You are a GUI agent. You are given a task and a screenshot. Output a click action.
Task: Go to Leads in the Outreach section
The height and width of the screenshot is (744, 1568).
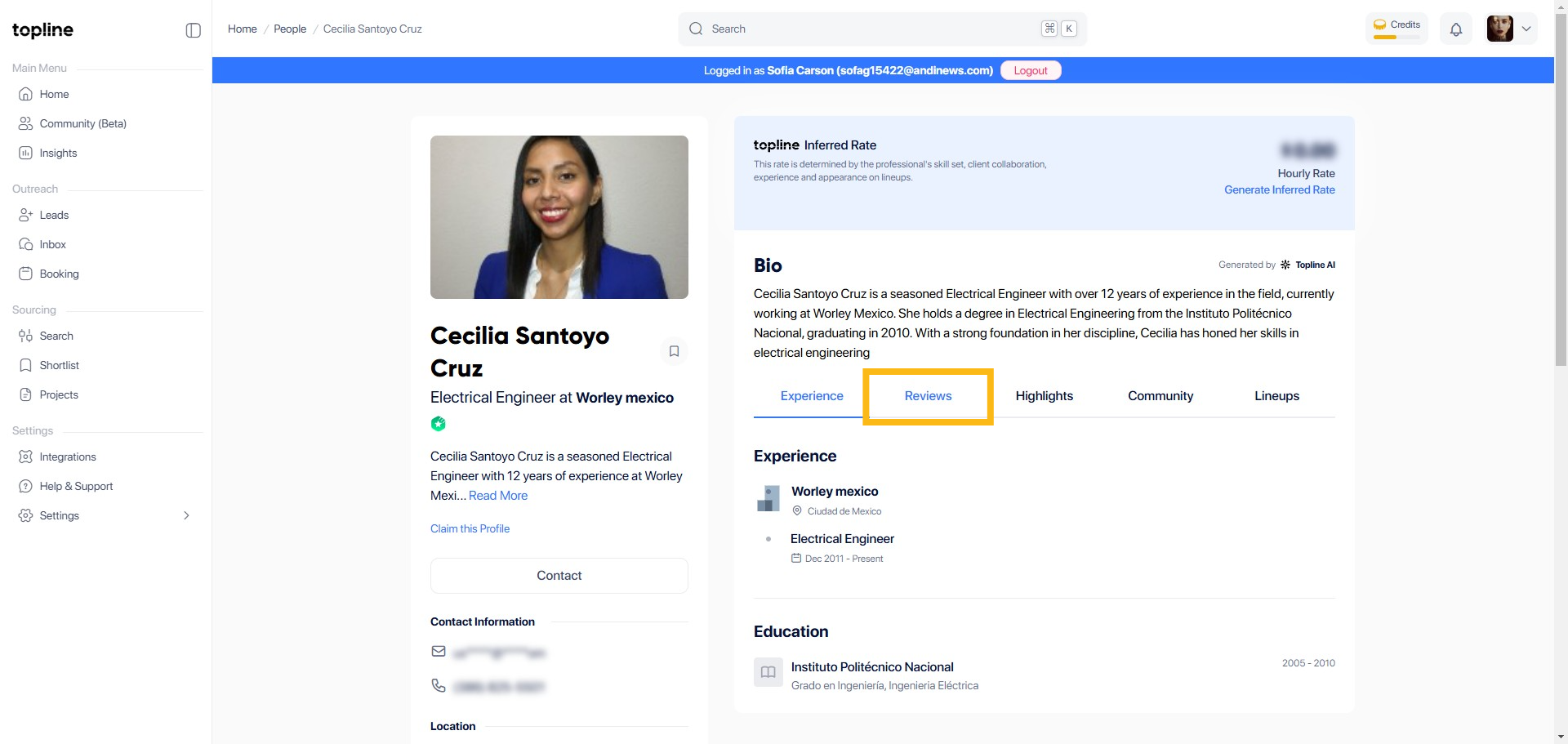(54, 216)
